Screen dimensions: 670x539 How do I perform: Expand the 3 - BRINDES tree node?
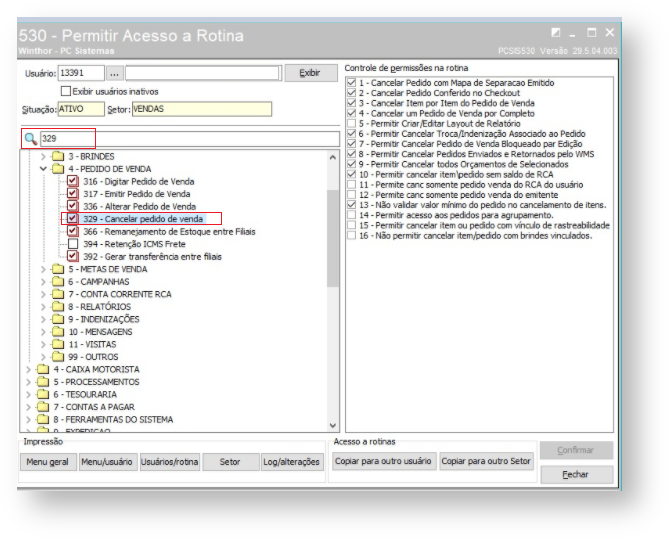coord(43,157)
